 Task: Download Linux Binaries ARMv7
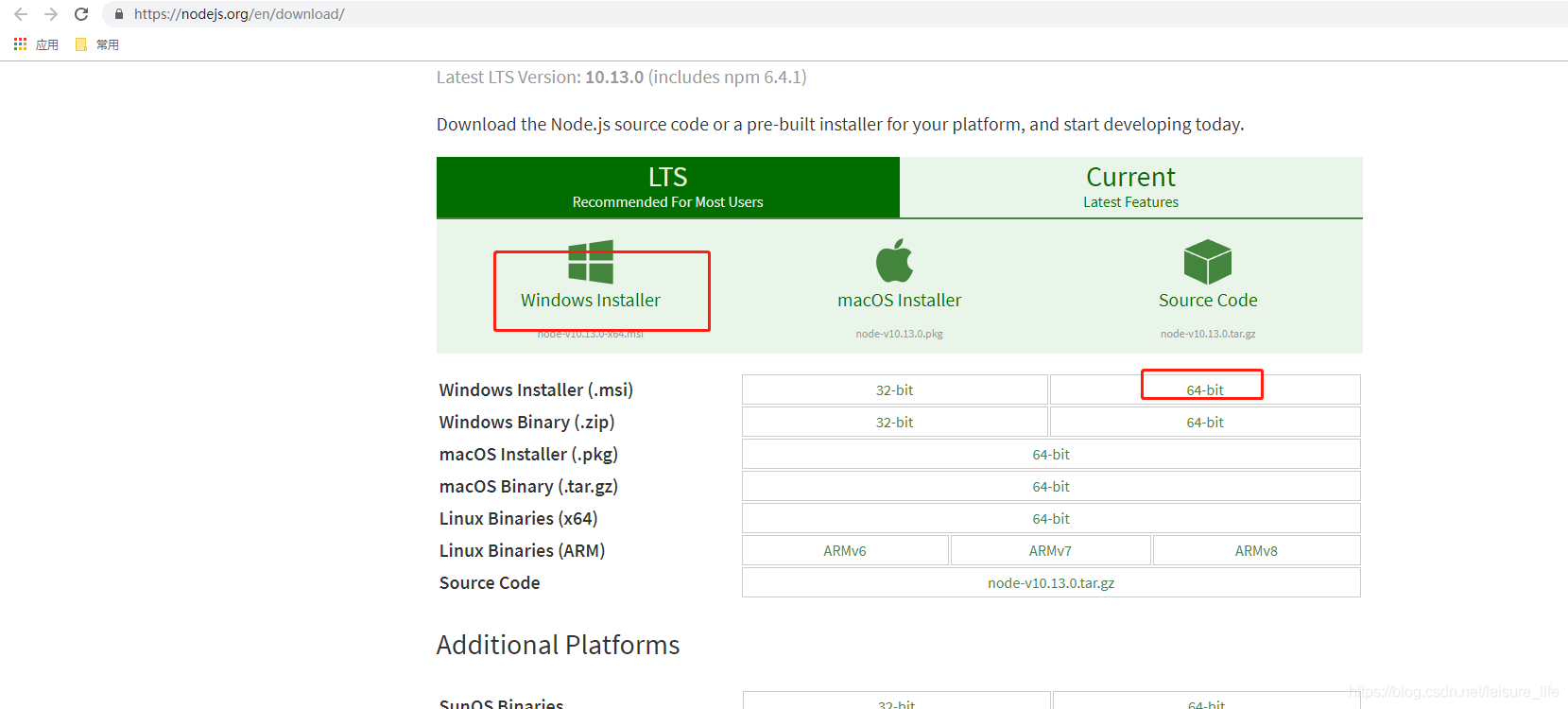pos(1051,550)
